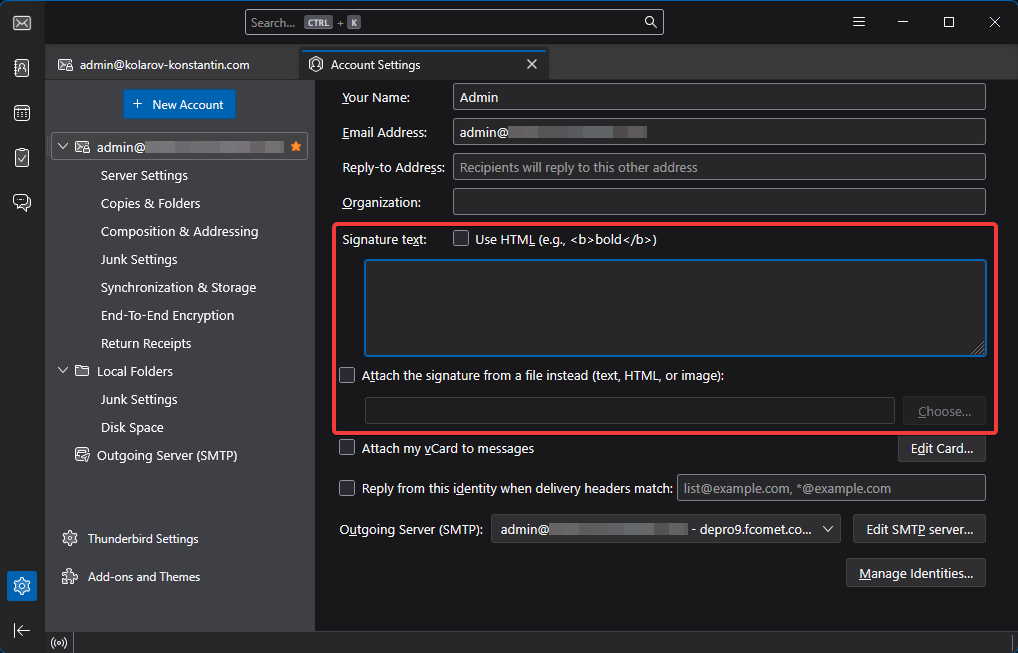1018x653 pixels.
Task: Click the Thunderbird Settings gear icon
Action: pyautogui.click(x=69, y=539)
